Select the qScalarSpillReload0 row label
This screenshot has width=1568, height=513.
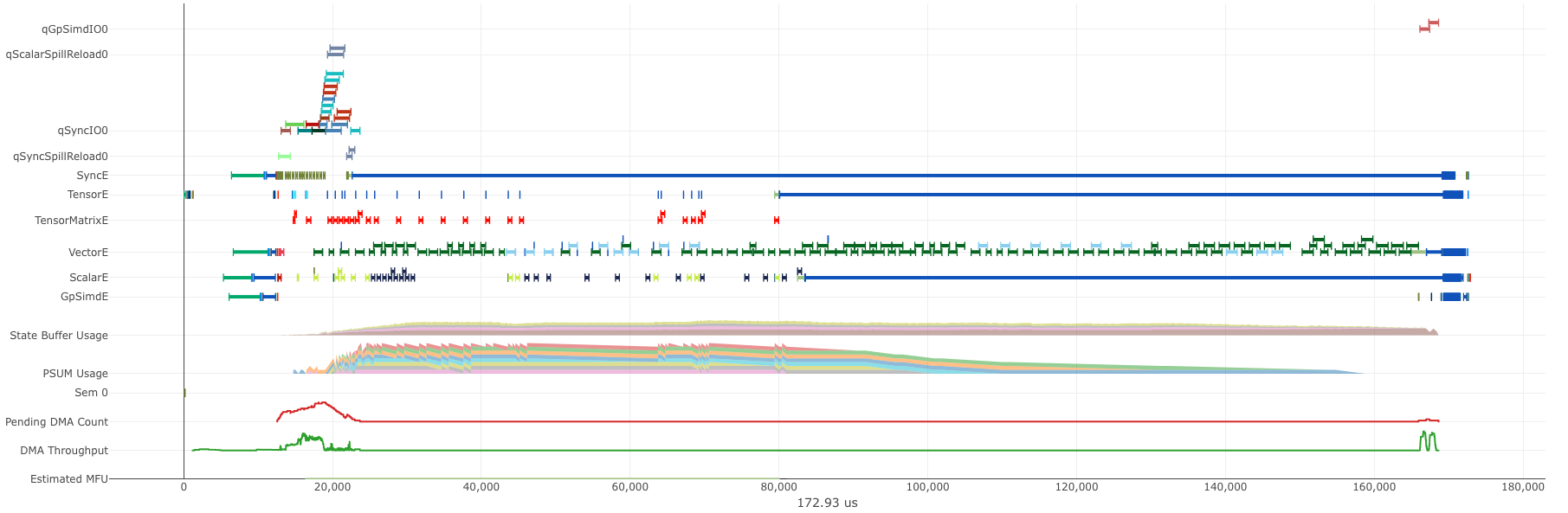point(57,55)
